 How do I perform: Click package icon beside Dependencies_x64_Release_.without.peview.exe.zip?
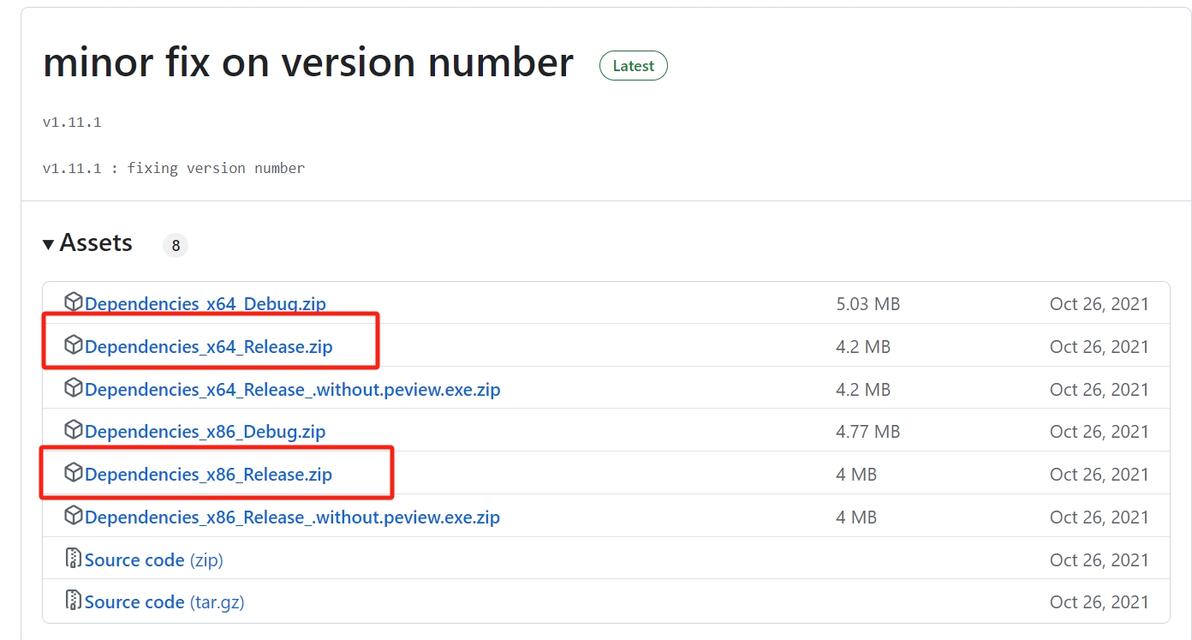point(73,388)
